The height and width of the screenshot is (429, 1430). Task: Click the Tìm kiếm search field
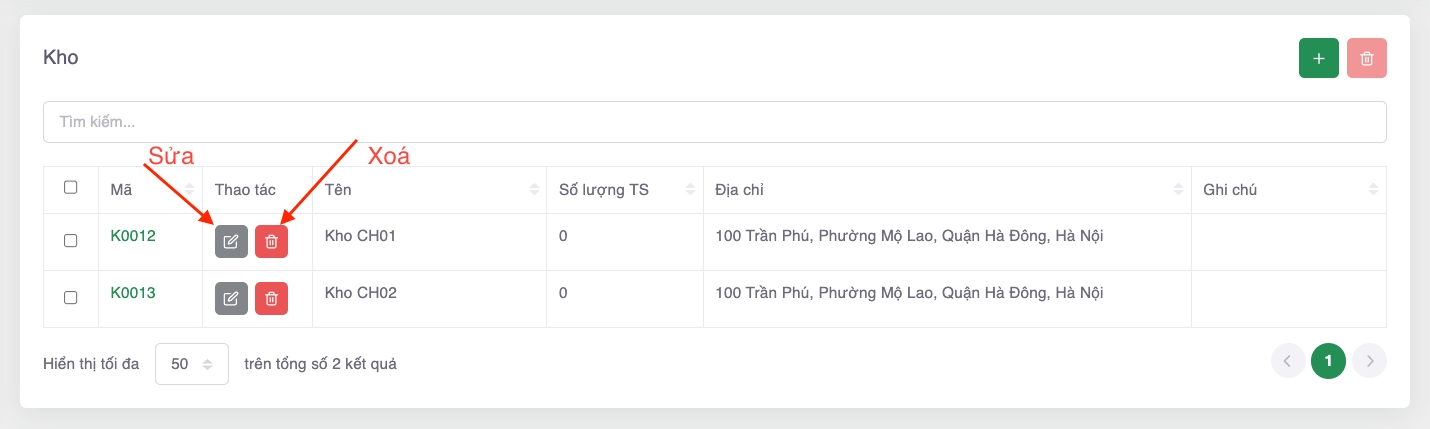[x=714, y=122]
